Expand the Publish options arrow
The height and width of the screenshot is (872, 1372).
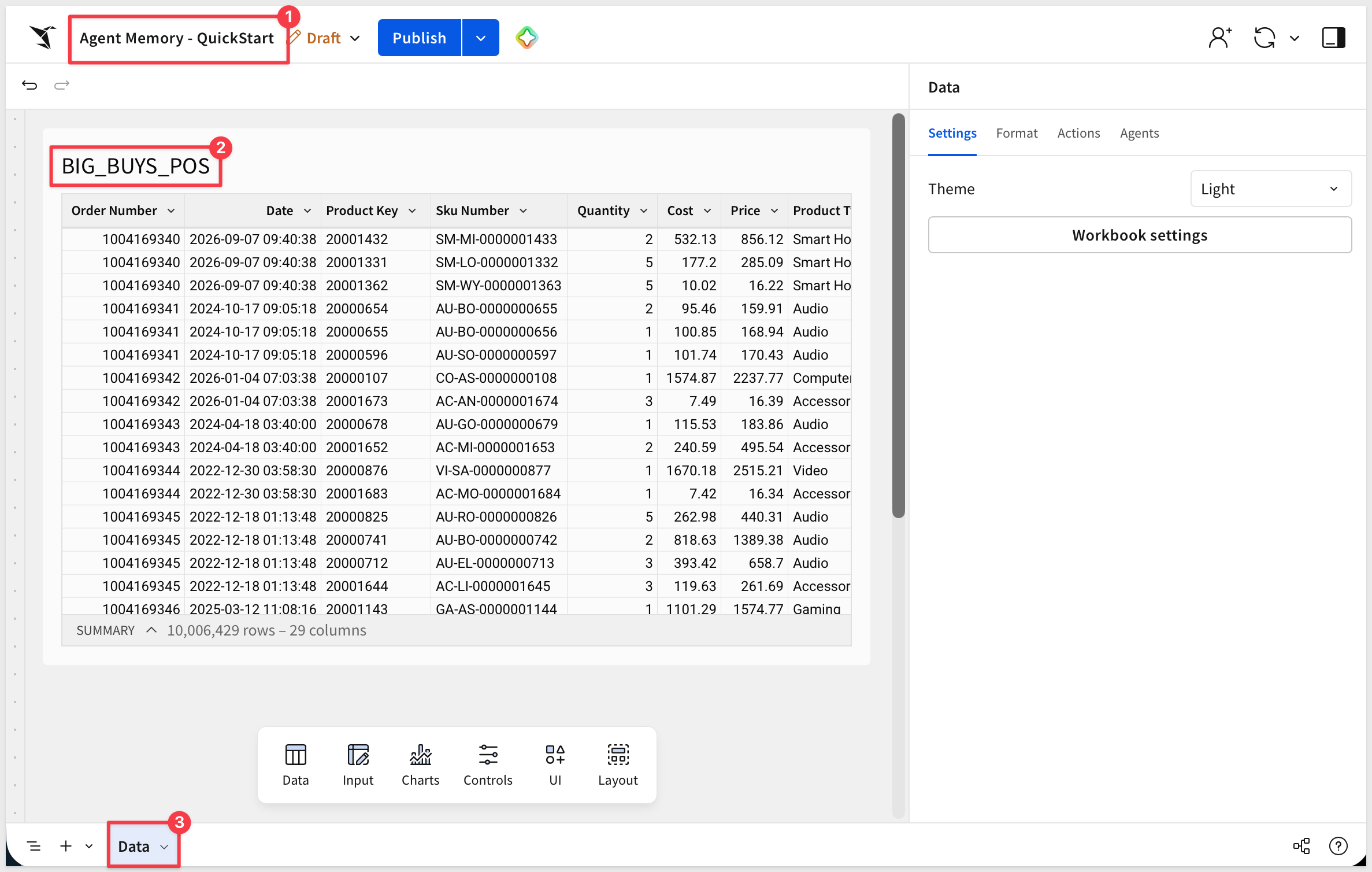[x=481, y=38]
